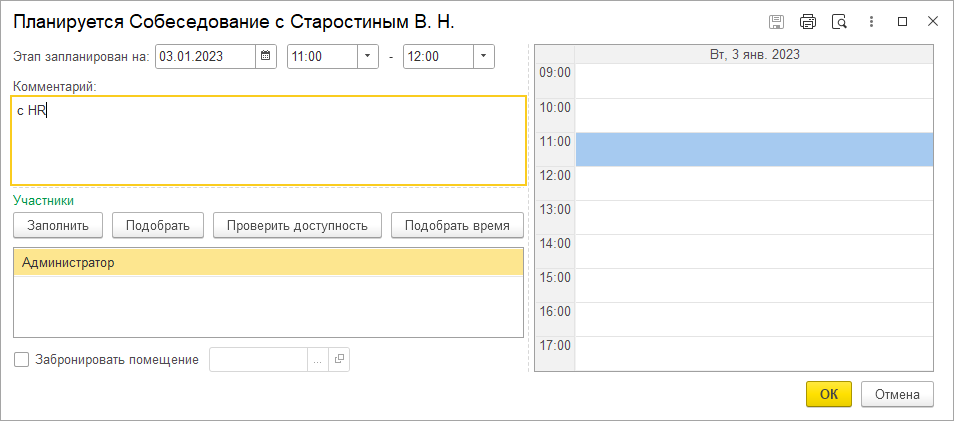Click Проверить доступность button
954x421 pixels.
297,225
